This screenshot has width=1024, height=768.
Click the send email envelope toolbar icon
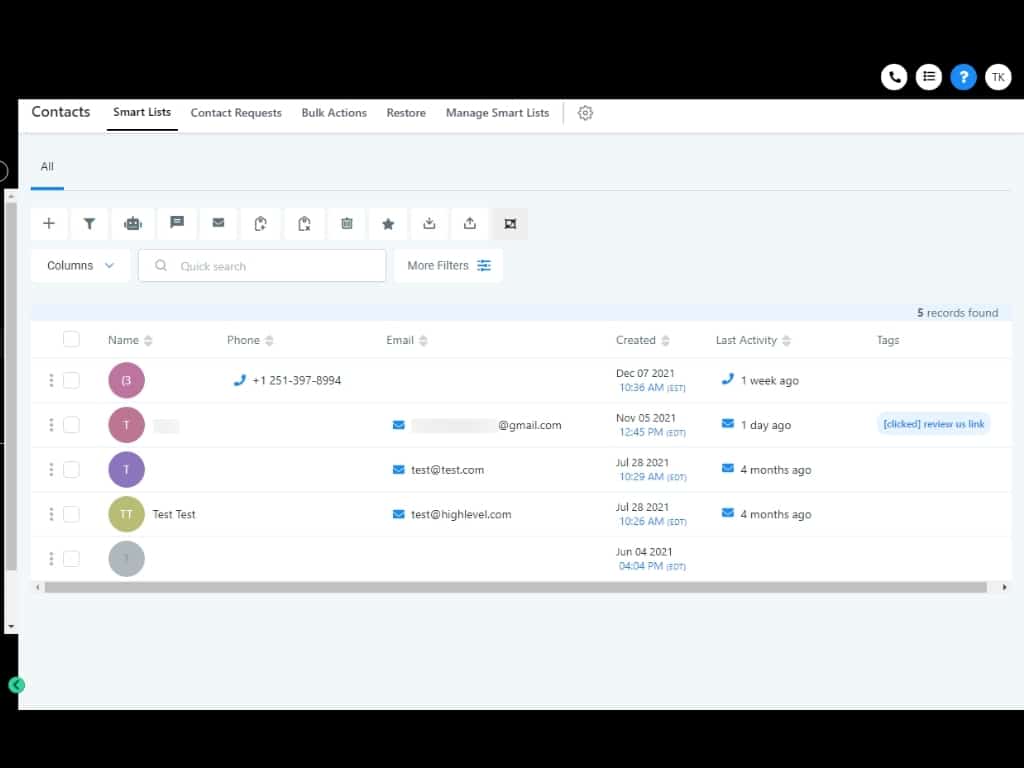pos(218,223)
